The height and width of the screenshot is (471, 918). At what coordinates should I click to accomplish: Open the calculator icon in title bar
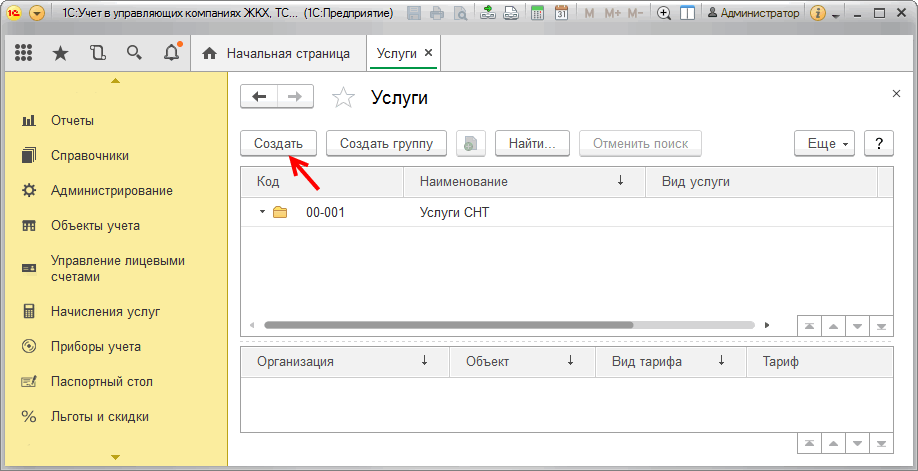tap(538, 13)
